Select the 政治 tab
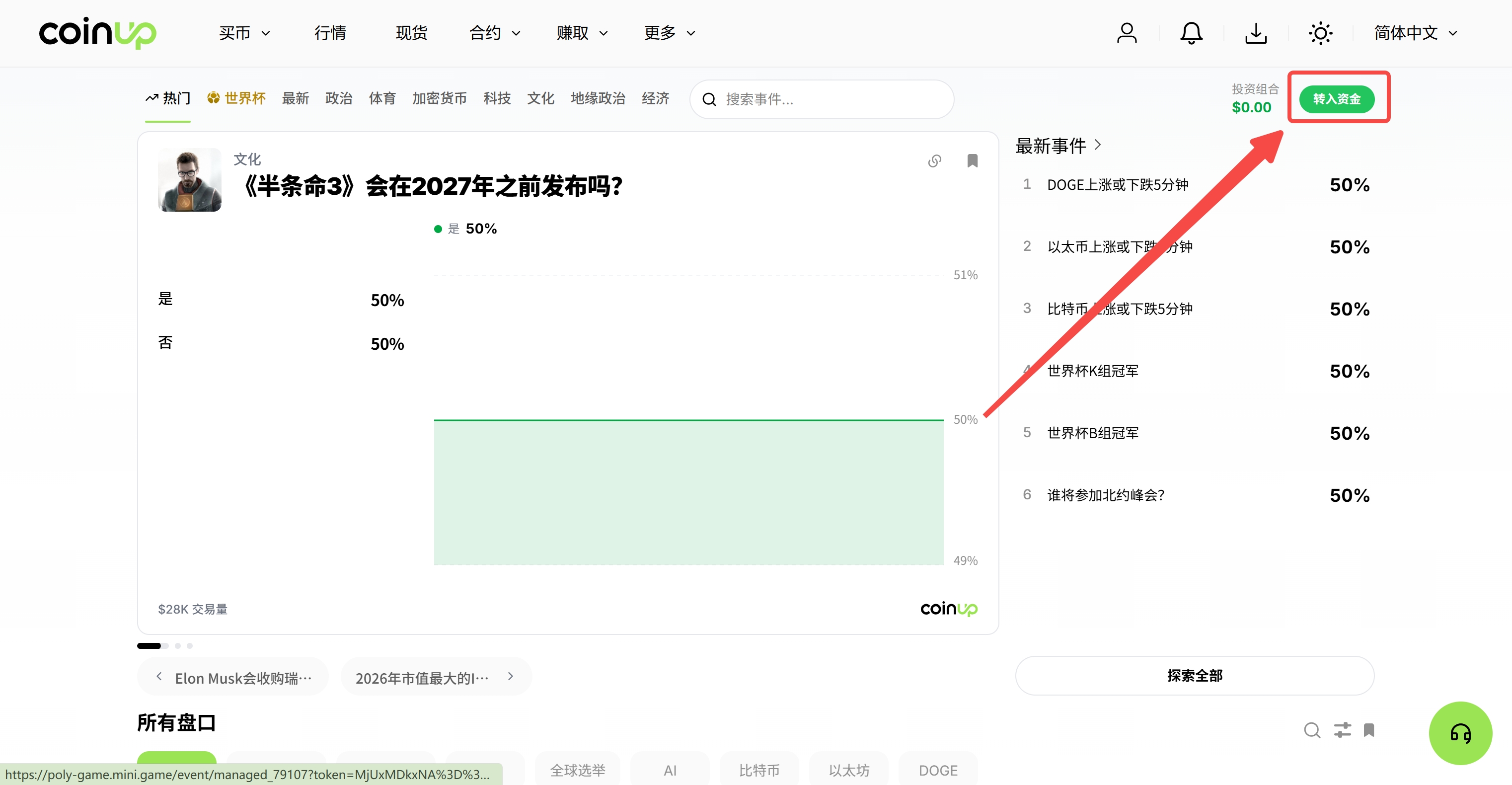Image resolution: width=1512 pixels, height=785 pixels. click(339, 98)
